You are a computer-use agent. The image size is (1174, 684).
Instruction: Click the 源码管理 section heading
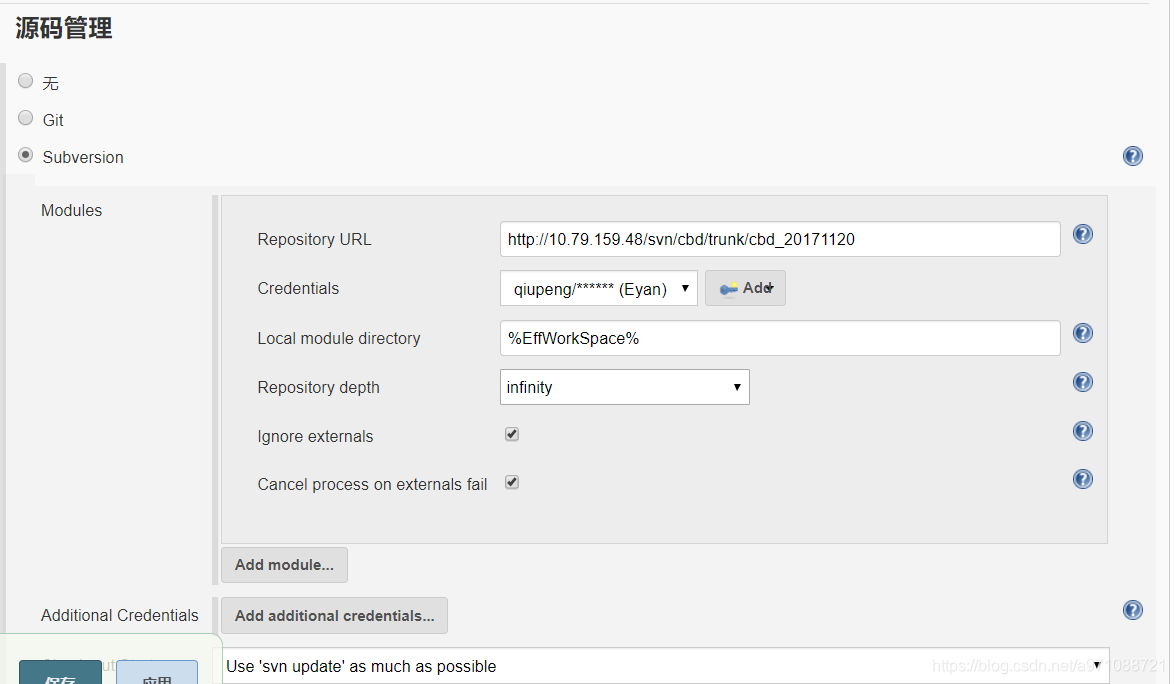(x=64, y=28)
